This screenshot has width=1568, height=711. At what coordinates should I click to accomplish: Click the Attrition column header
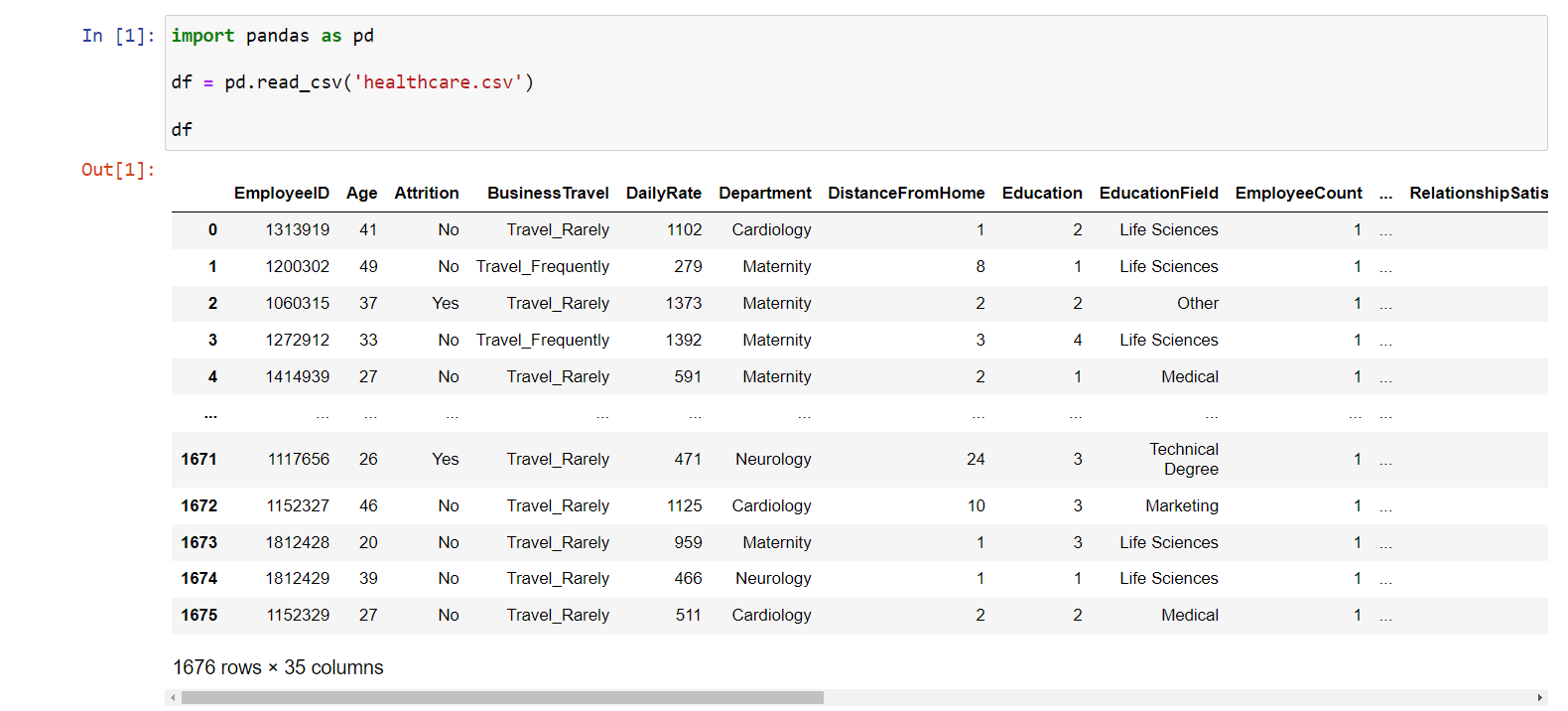pos(426,193)
